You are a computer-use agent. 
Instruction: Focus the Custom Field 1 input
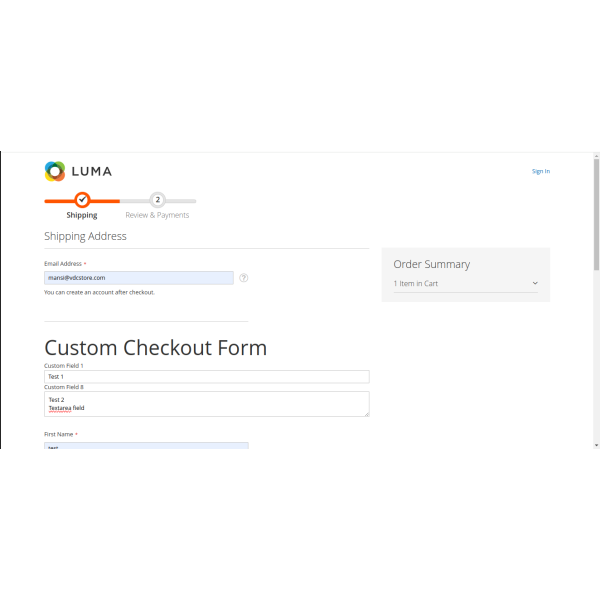pos(206,377)
